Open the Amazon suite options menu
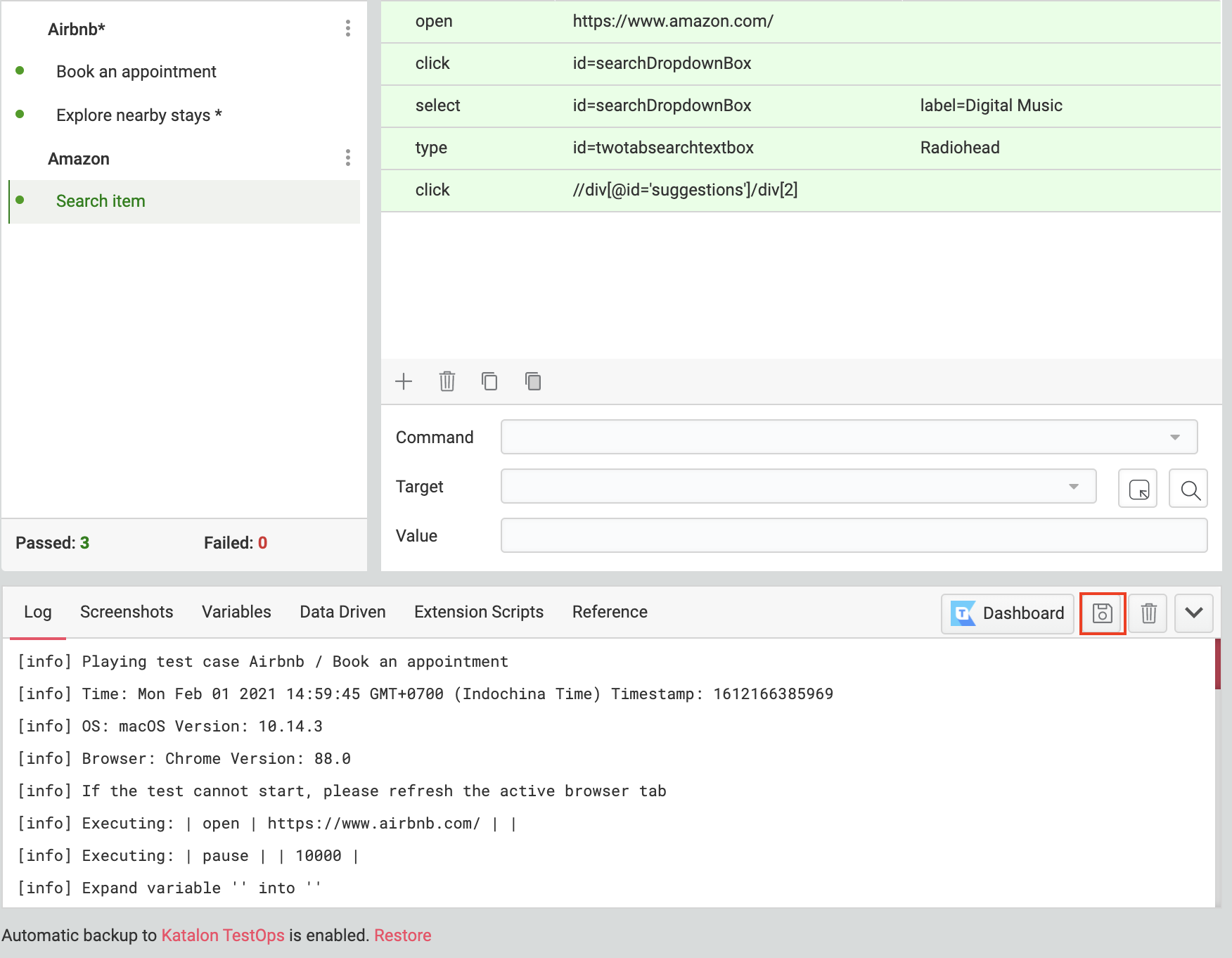This screenshot has width=1232, height=958. (x=347, y=158)
